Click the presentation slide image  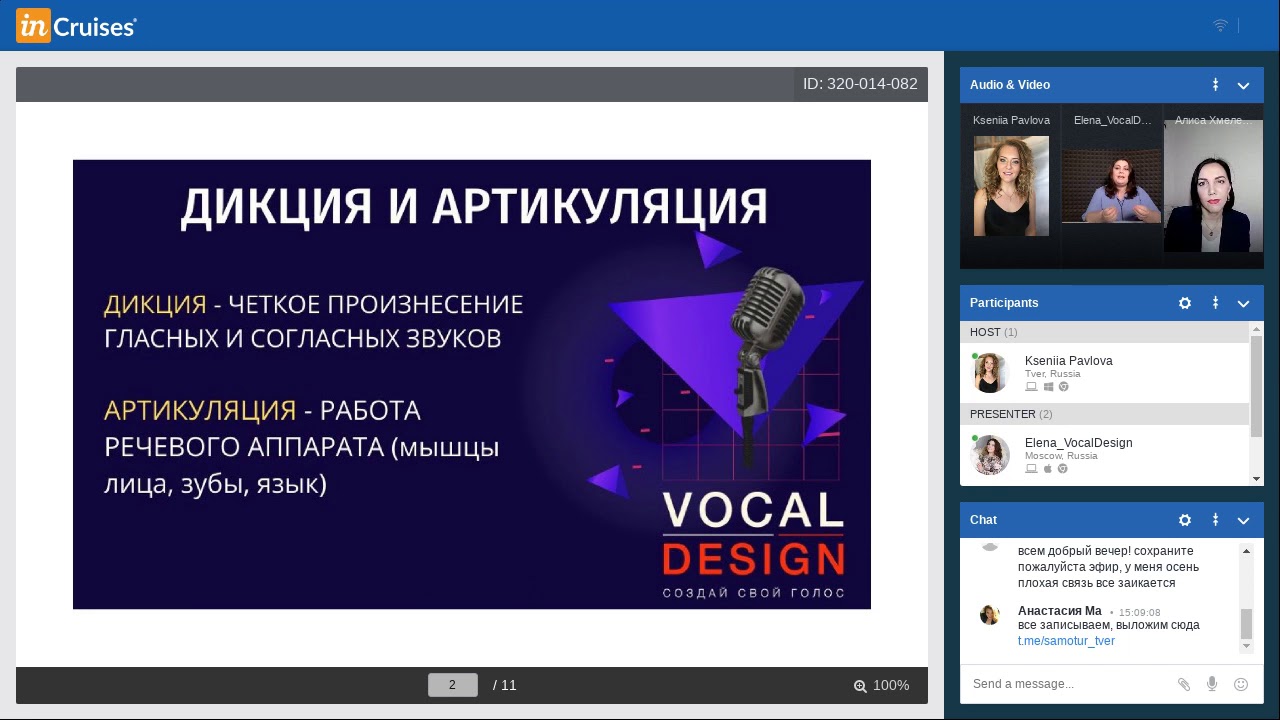(x=472, y=384)
